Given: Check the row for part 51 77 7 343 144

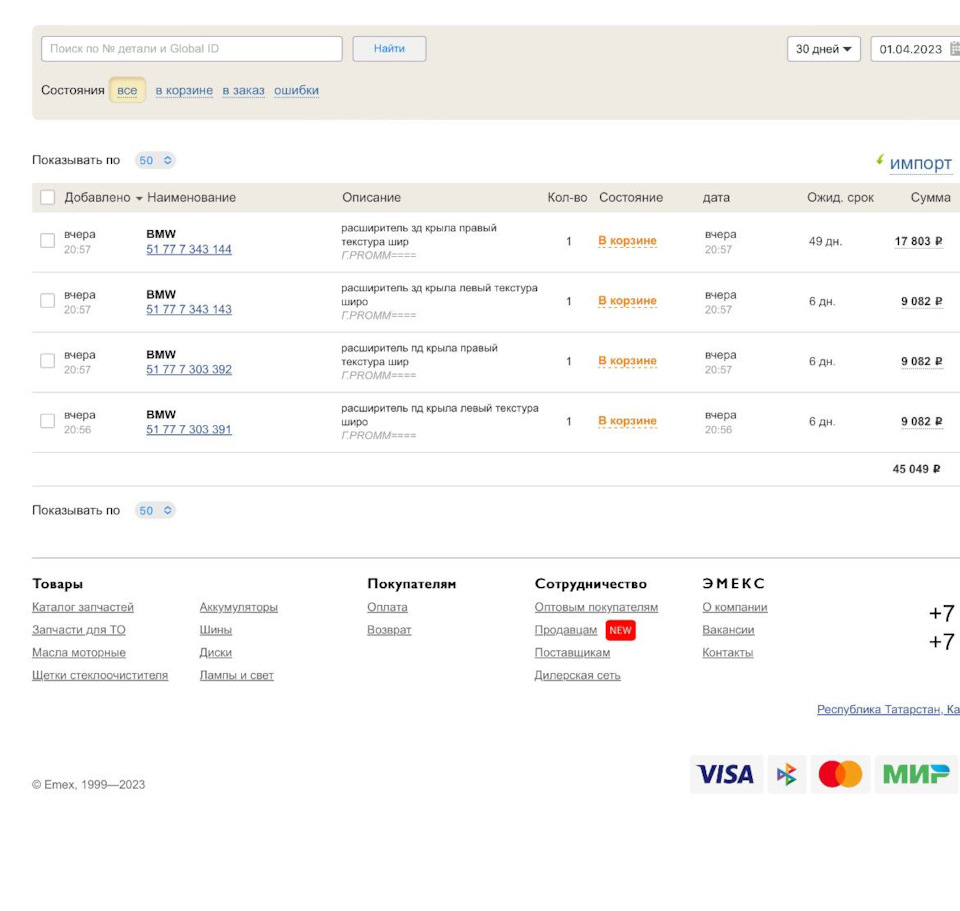Looking at the screenshot, I should coord(48,241).
